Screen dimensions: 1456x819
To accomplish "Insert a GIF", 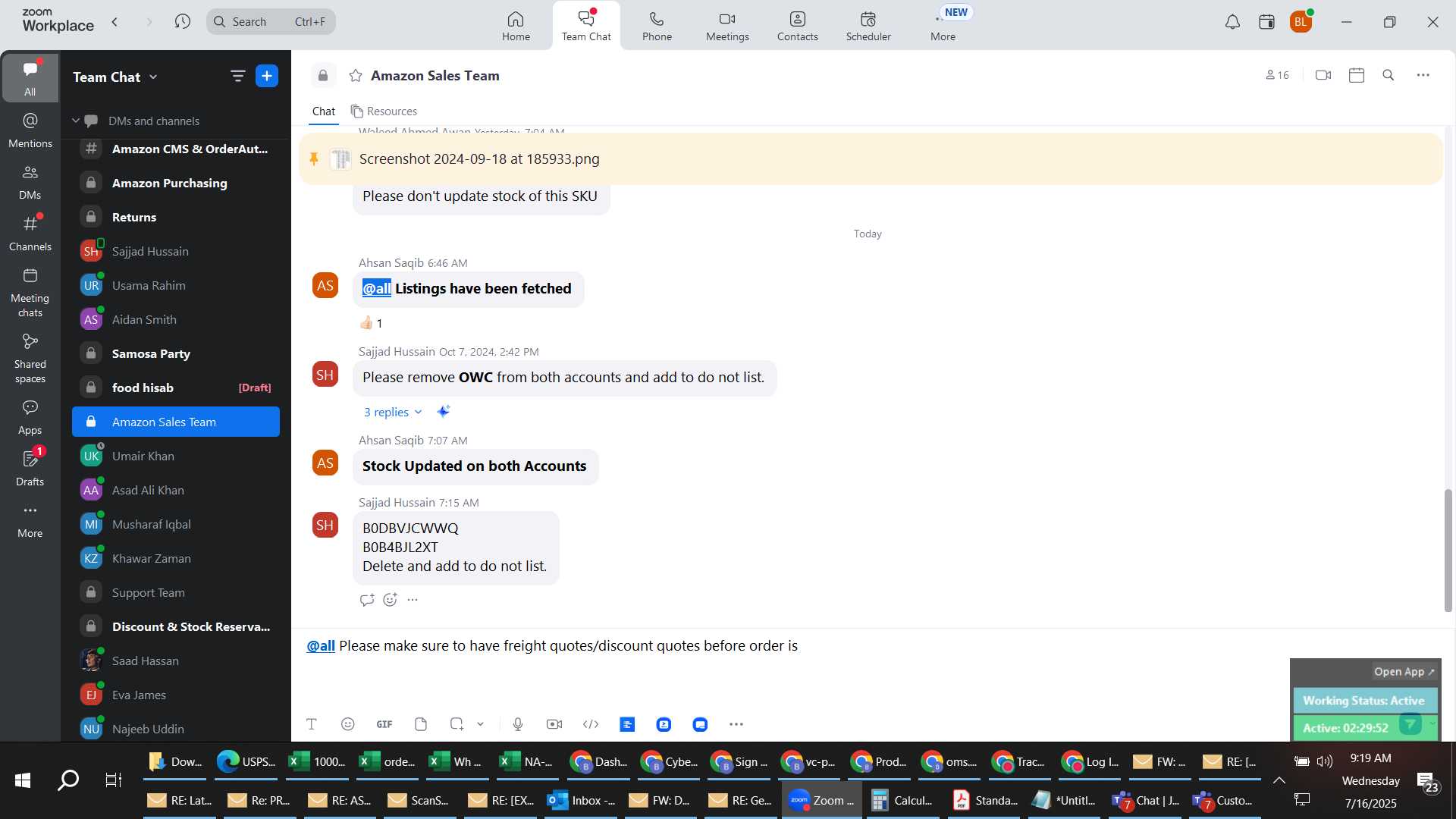I will (384, 724).
